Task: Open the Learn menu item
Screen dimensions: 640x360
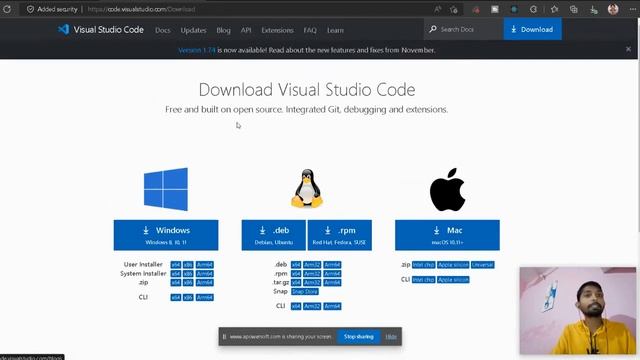Action: [335, 30]
